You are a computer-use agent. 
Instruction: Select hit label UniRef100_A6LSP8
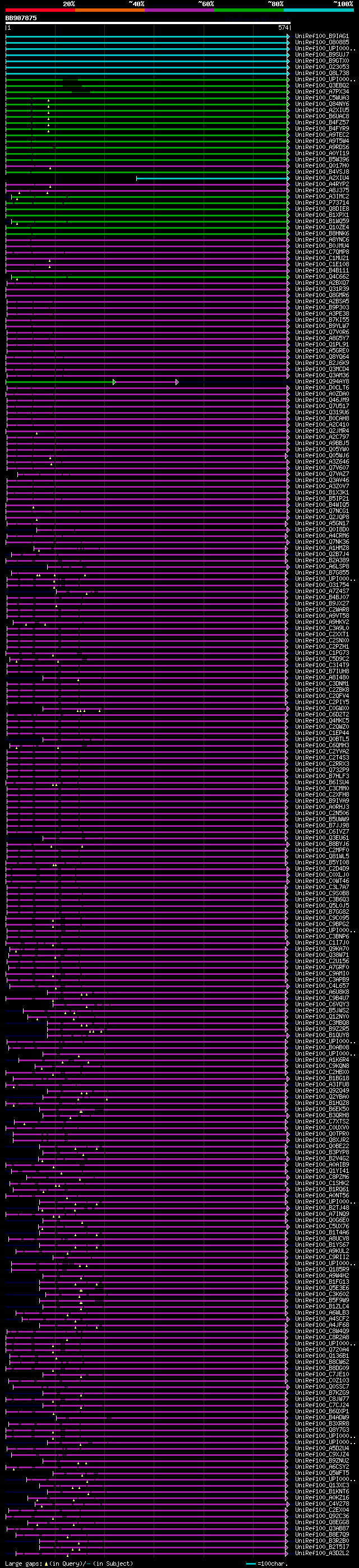pyautogui.click(x=323, y=566)
